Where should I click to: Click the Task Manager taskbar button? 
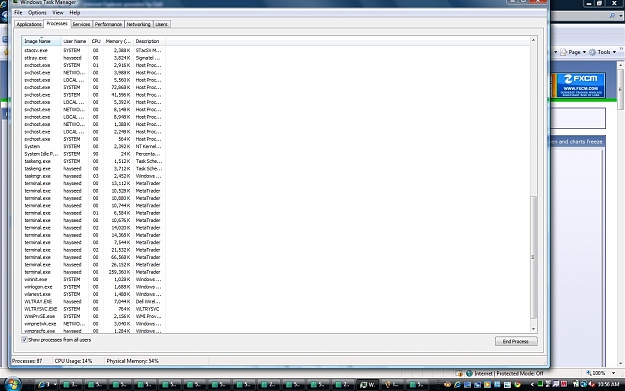point(367,385)
